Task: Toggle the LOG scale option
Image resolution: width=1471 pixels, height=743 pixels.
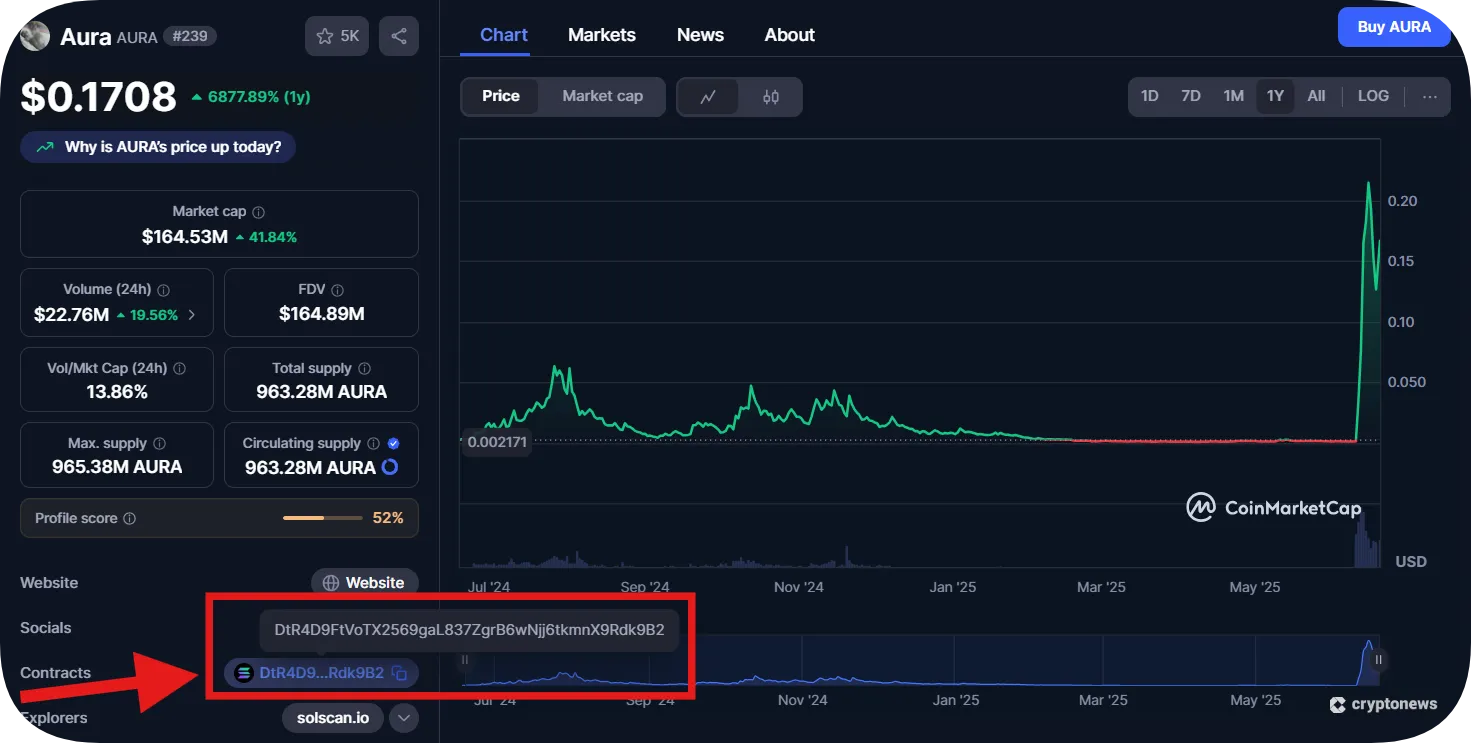Action: (x=1372, y=96)
